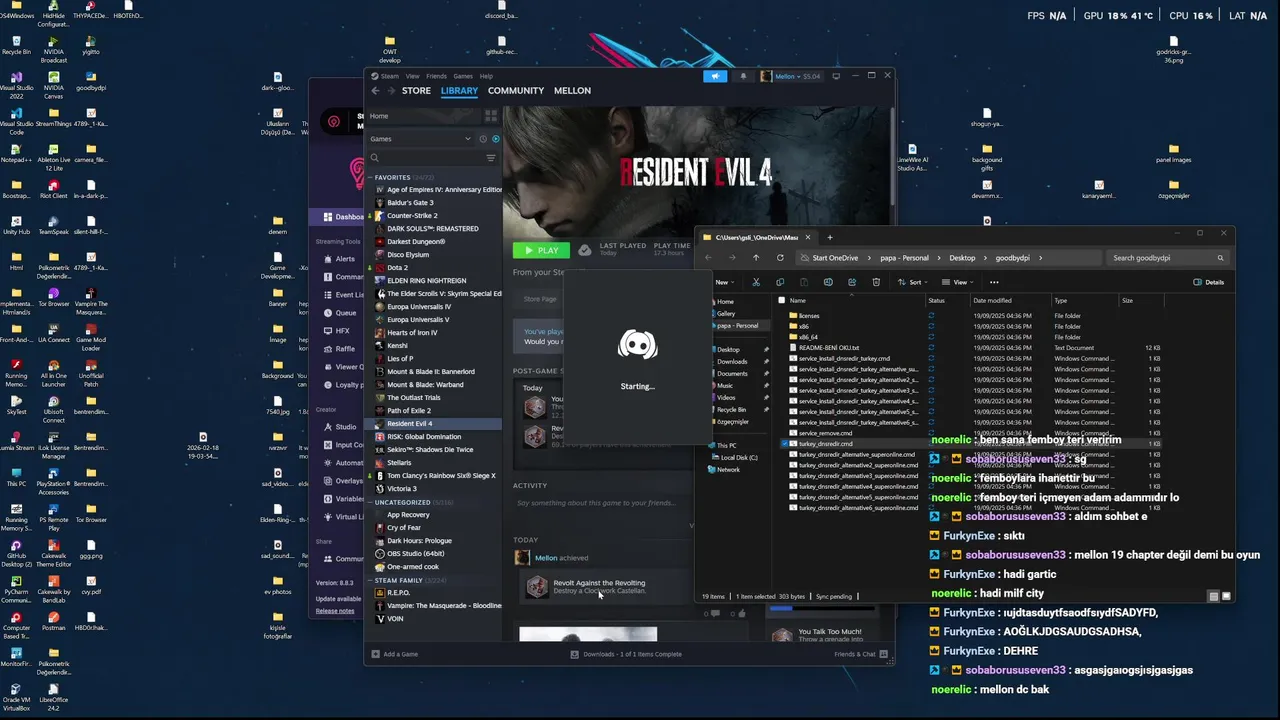Image resolution: width=1280 pixels, height=720 pixels.
Task: Go back in Steam navigation
Action: tap(376, 91)
